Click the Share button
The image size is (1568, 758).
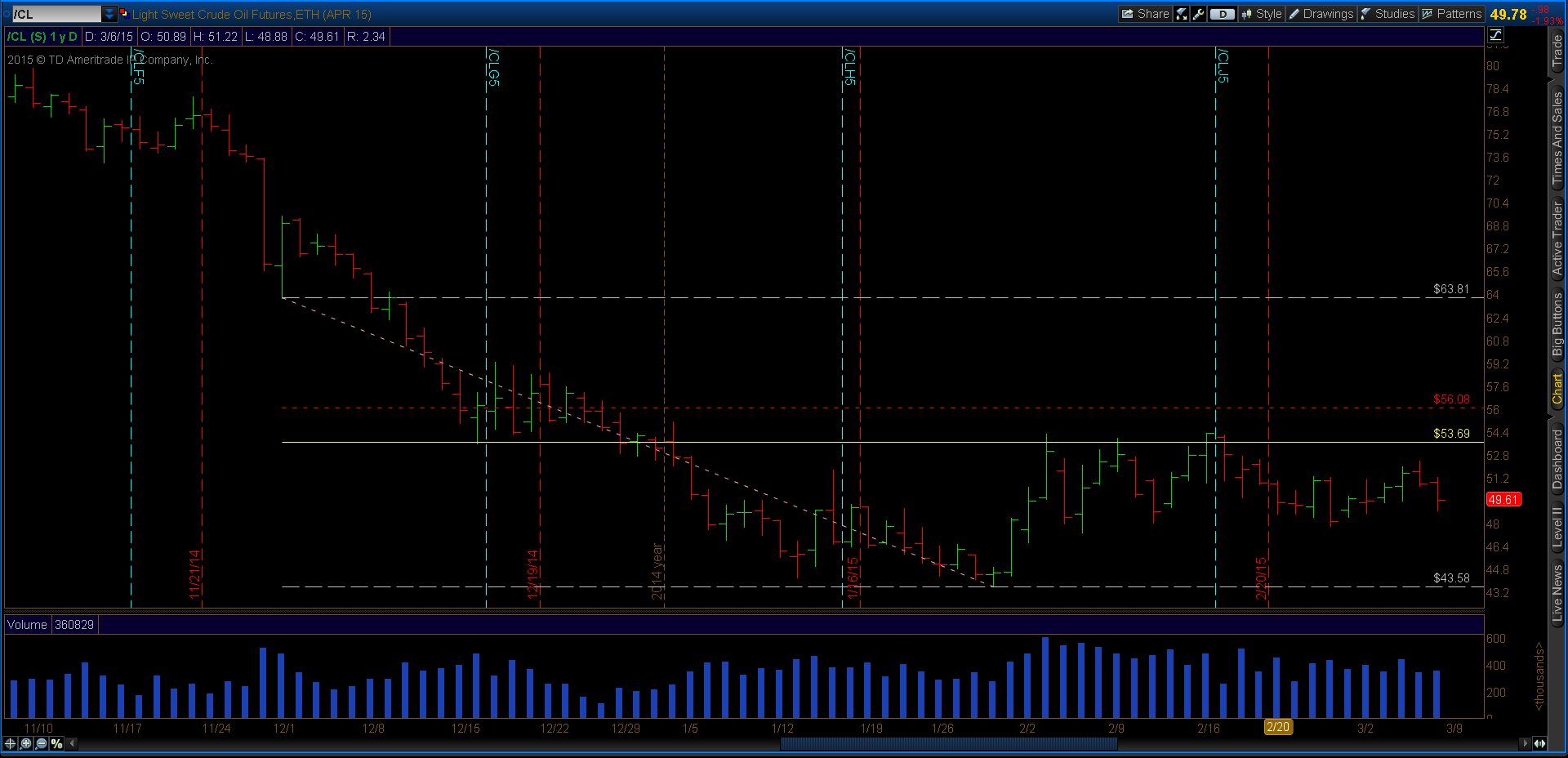[x=1145, y=14]
